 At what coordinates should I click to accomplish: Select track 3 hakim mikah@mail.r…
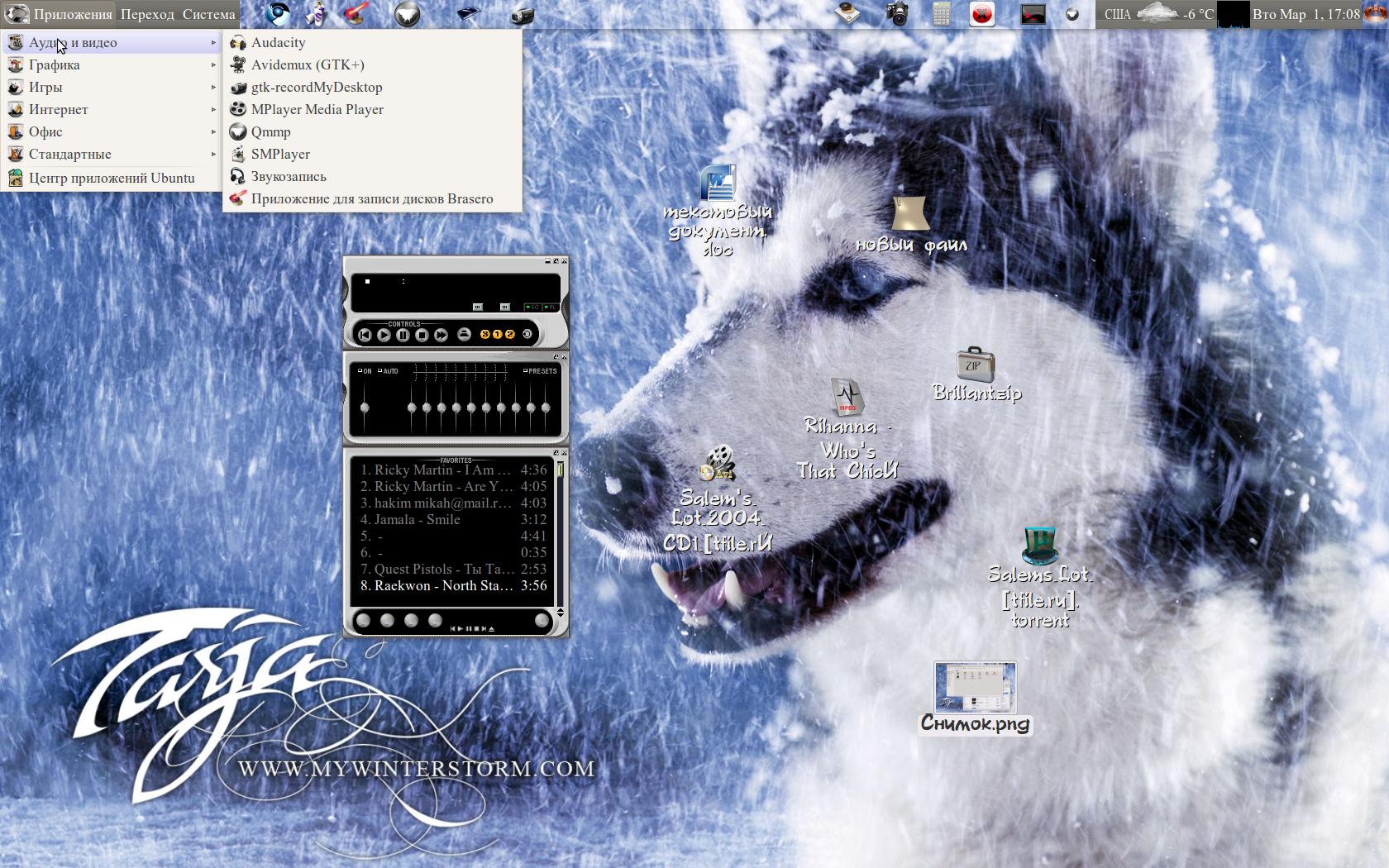coord(453,503)
